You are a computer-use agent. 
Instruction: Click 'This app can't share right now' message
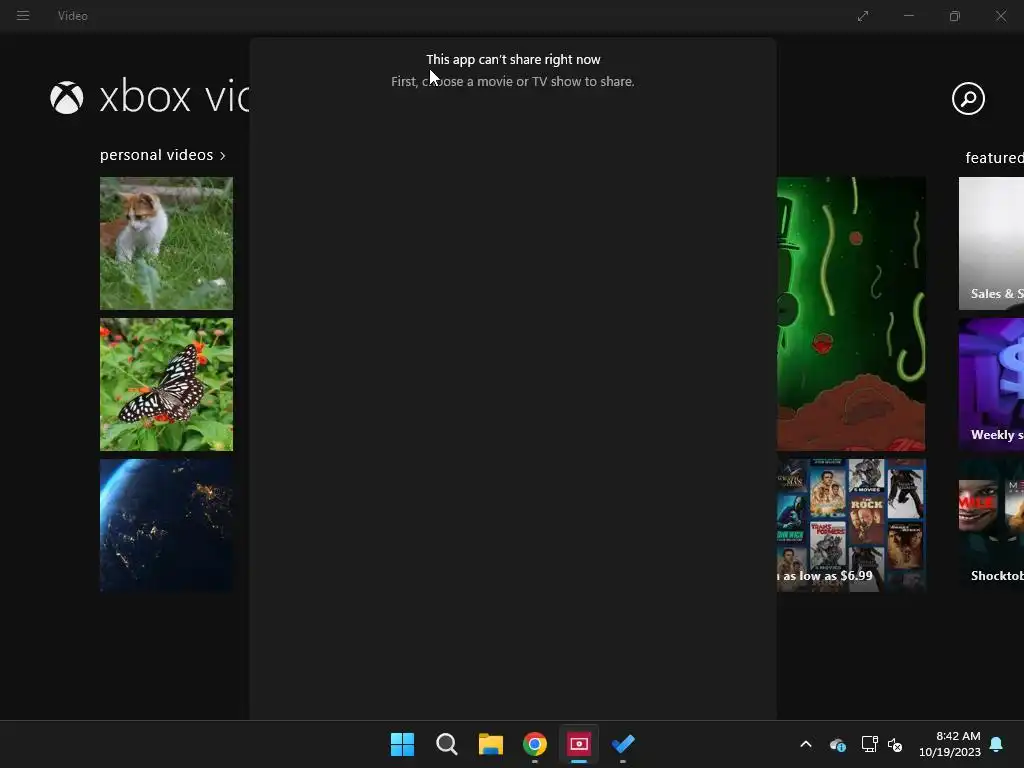click(x=513, y=59)
